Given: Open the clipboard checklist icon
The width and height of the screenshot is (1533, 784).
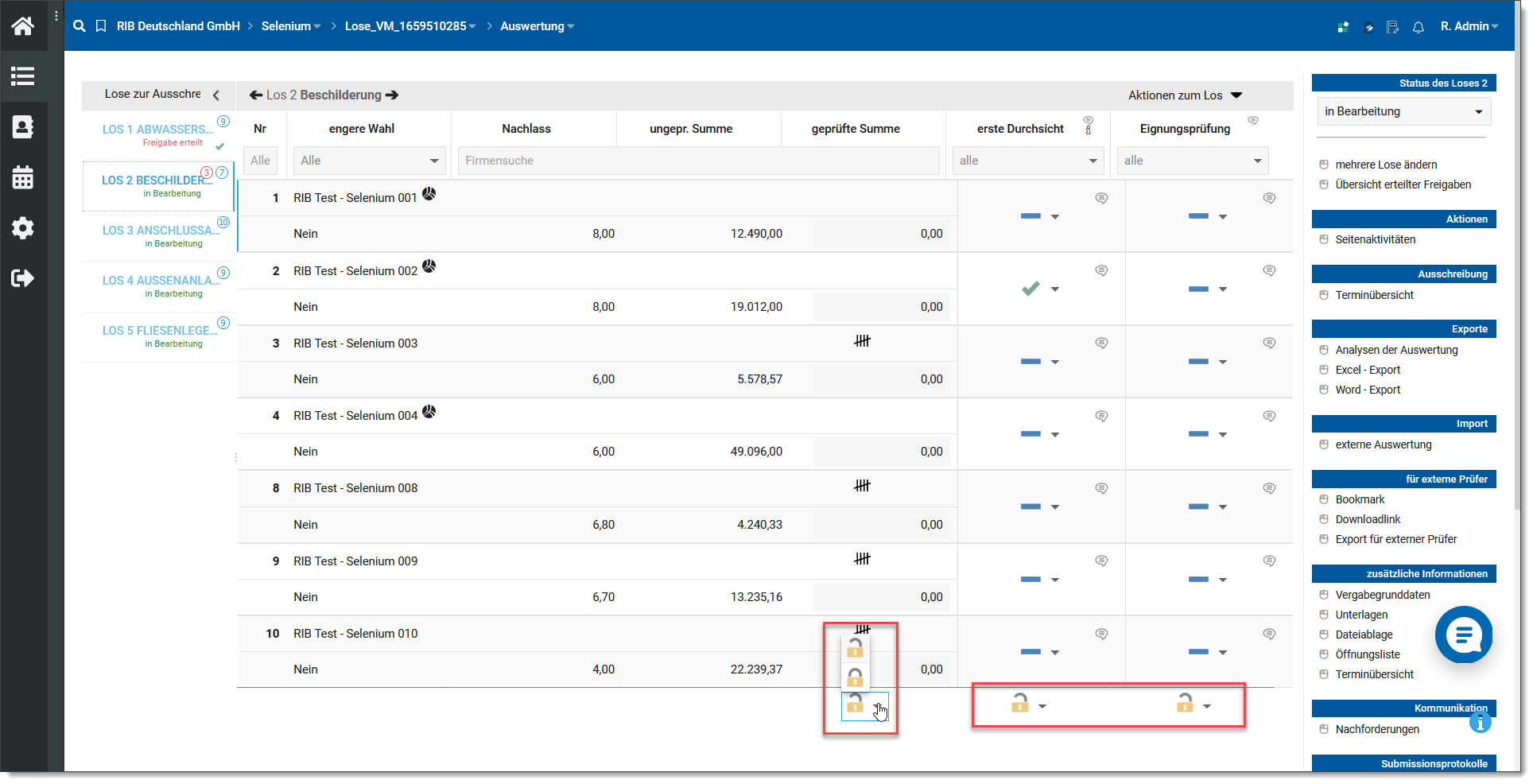Looking at the screenshot, I should (x=1368, y=27).
